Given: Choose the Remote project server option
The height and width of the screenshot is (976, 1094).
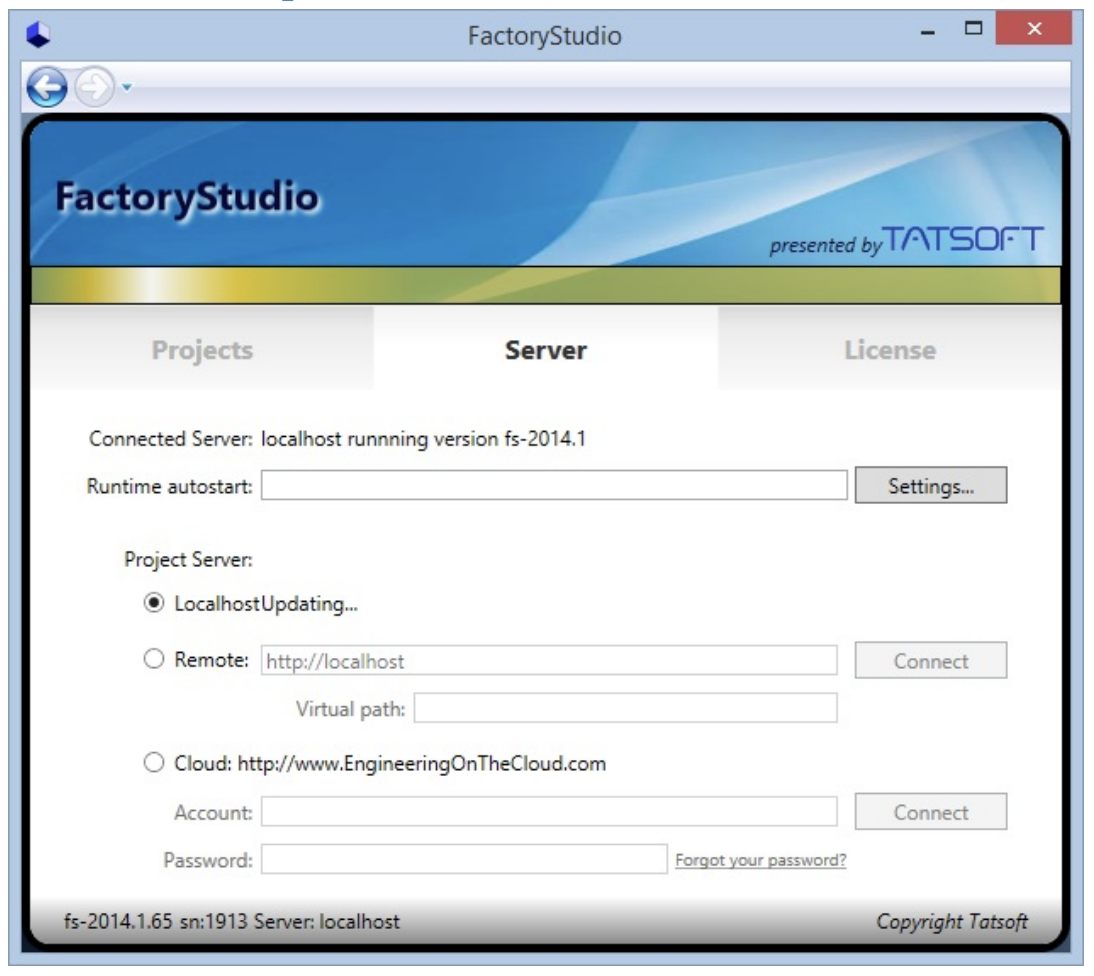Looking at the screenshot, I should [x=153, y=660].
